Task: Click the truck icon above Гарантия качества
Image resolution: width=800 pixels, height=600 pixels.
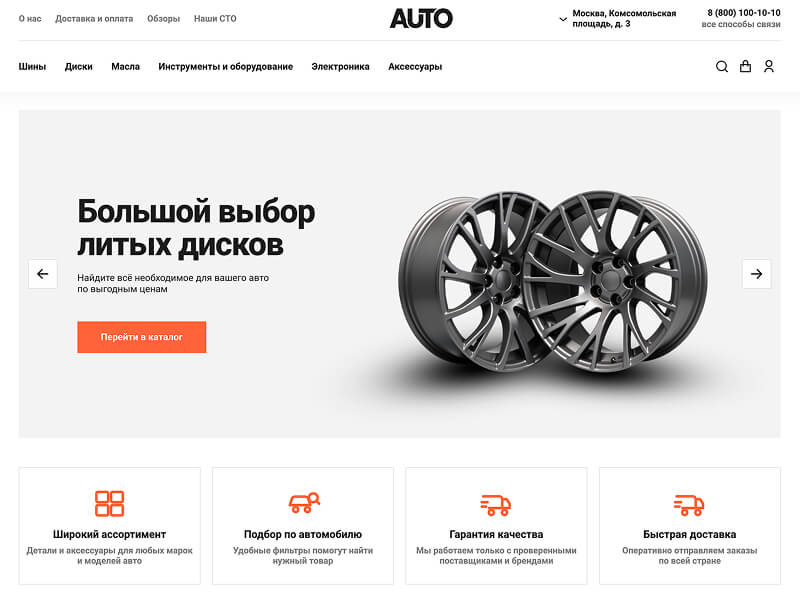Action: (495, 504)
